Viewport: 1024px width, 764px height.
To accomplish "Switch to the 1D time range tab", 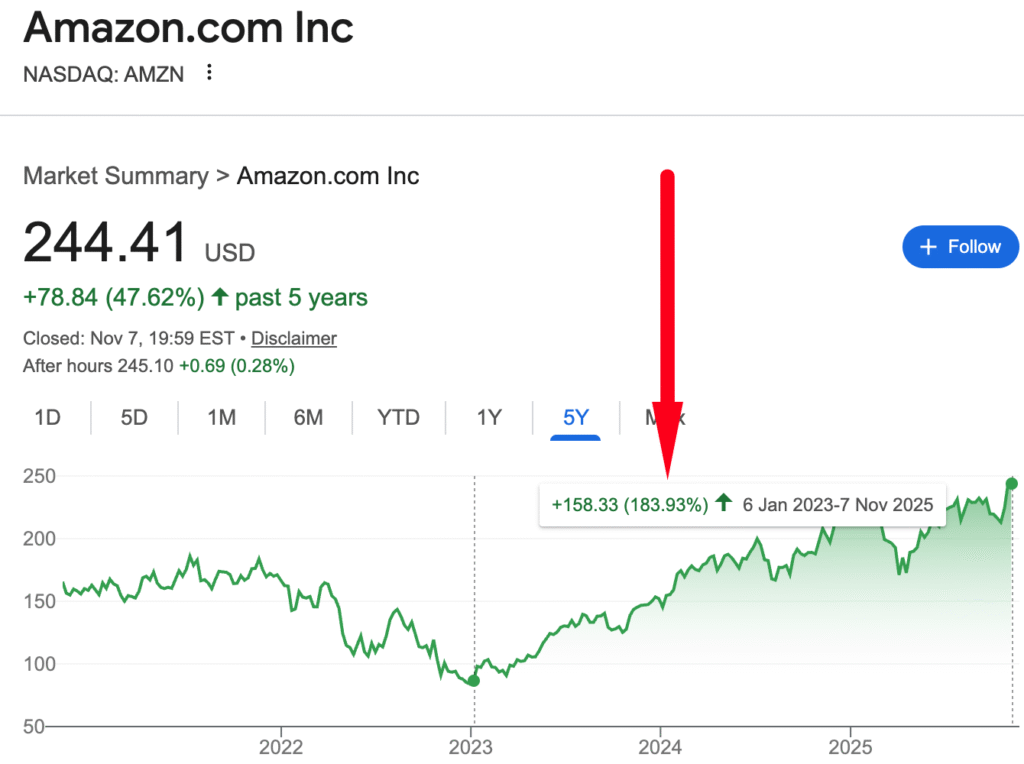I will [47, 417].
